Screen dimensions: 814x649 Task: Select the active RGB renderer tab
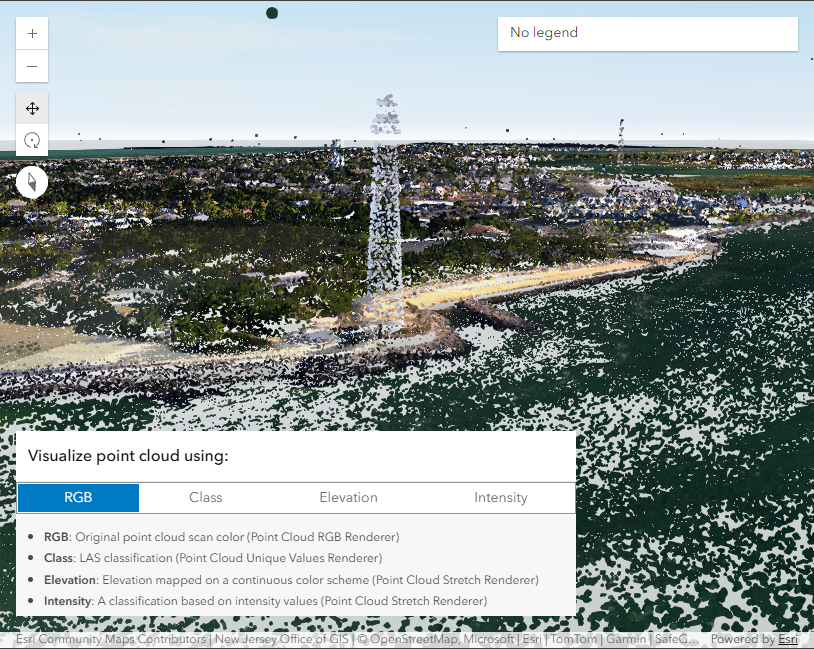point(78,497)
